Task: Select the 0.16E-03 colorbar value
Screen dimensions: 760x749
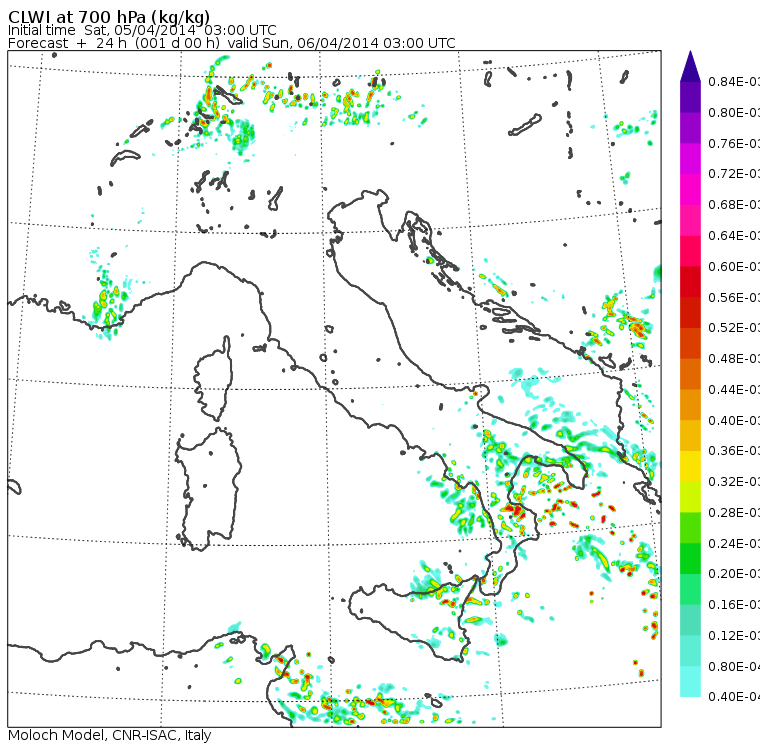Action: tap(734, 605)
